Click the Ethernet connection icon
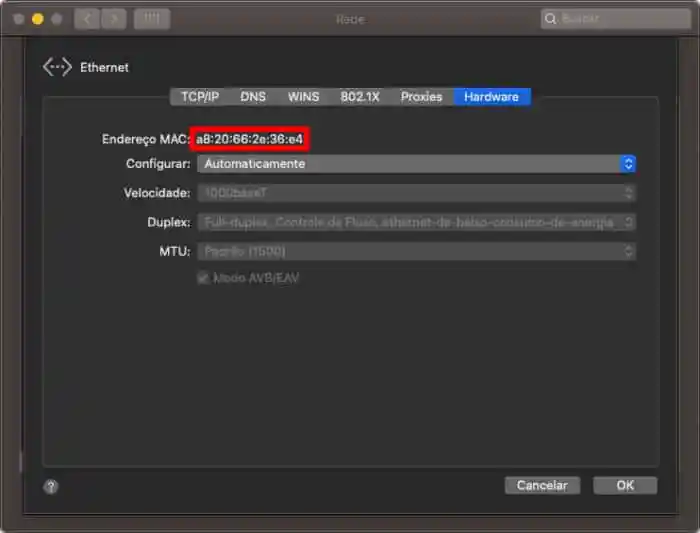 57,67
